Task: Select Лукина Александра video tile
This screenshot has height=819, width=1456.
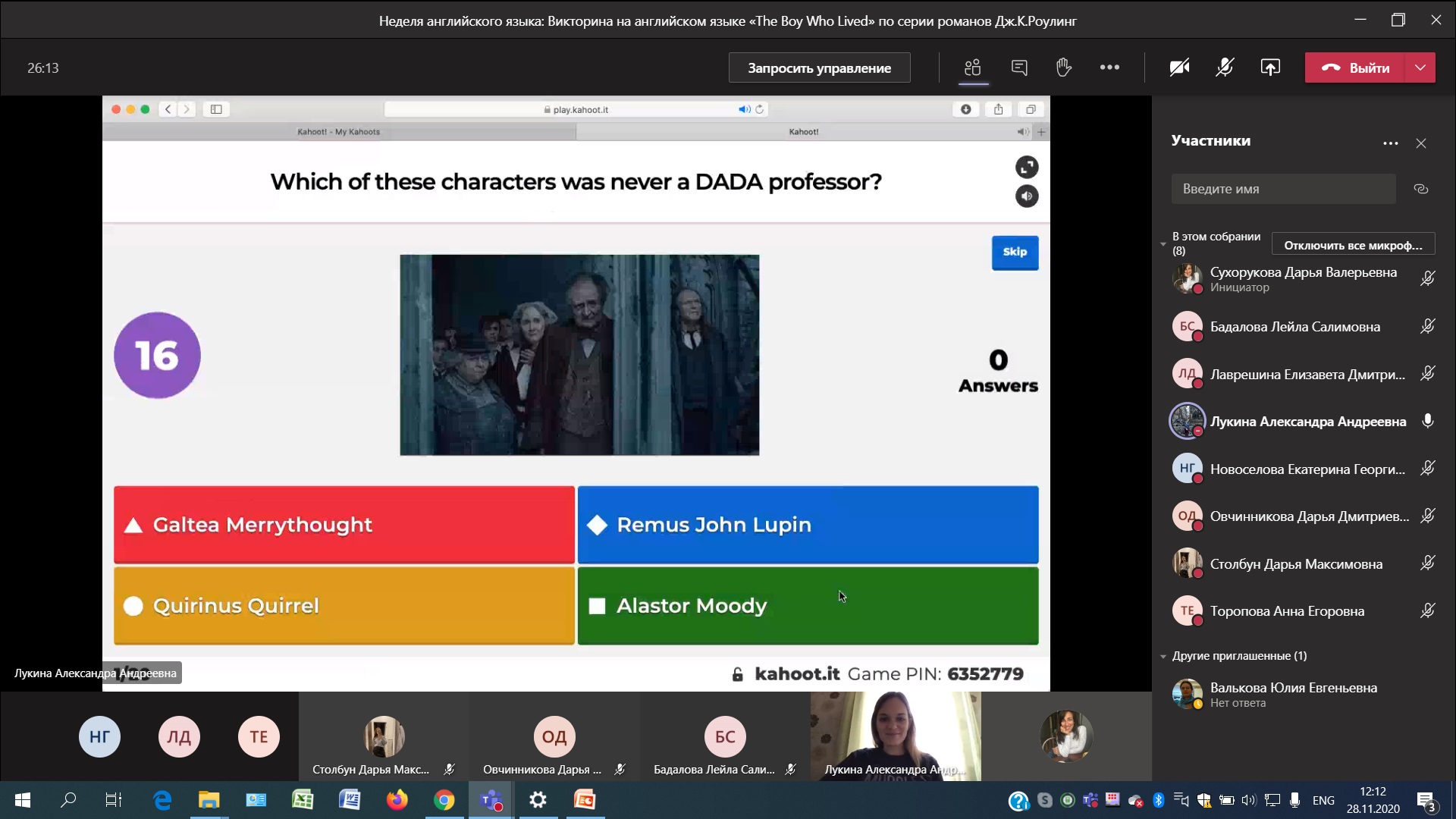Action: [x=896, y=736]
